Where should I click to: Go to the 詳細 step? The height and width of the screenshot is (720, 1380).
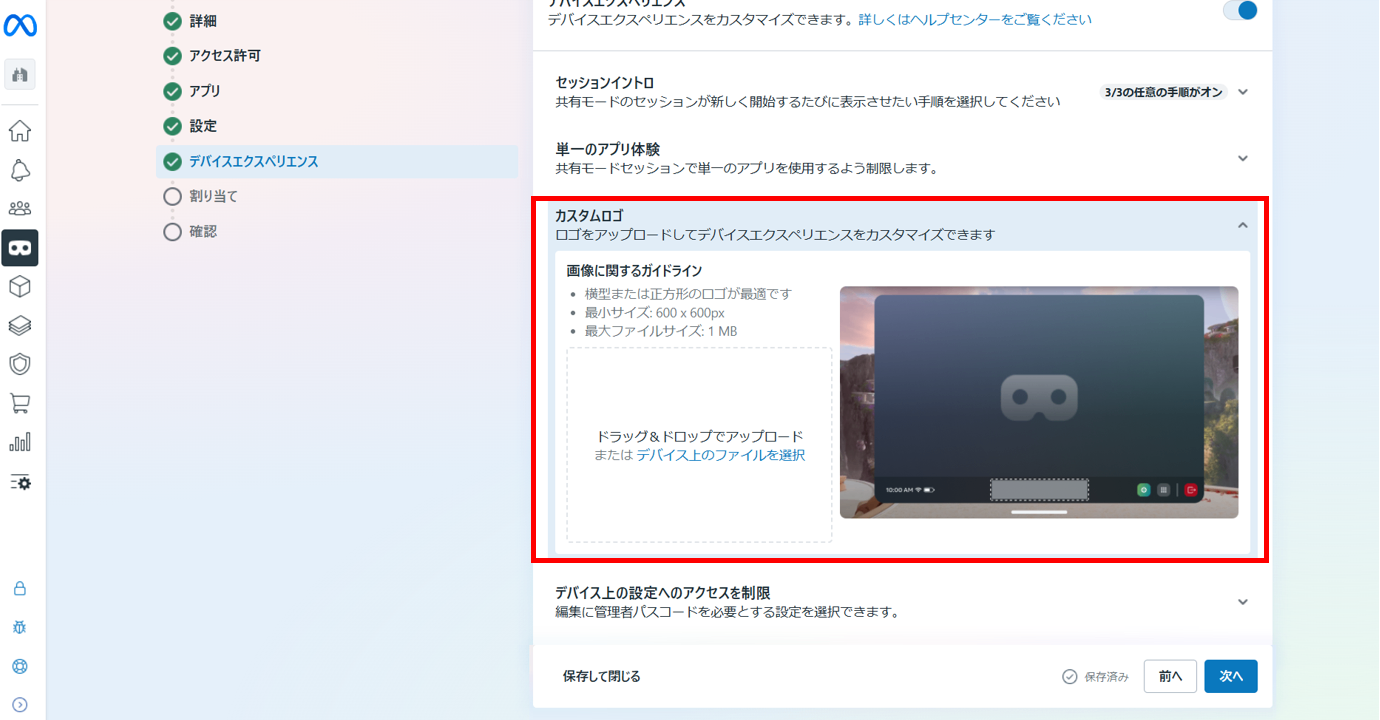click(203, 21)
